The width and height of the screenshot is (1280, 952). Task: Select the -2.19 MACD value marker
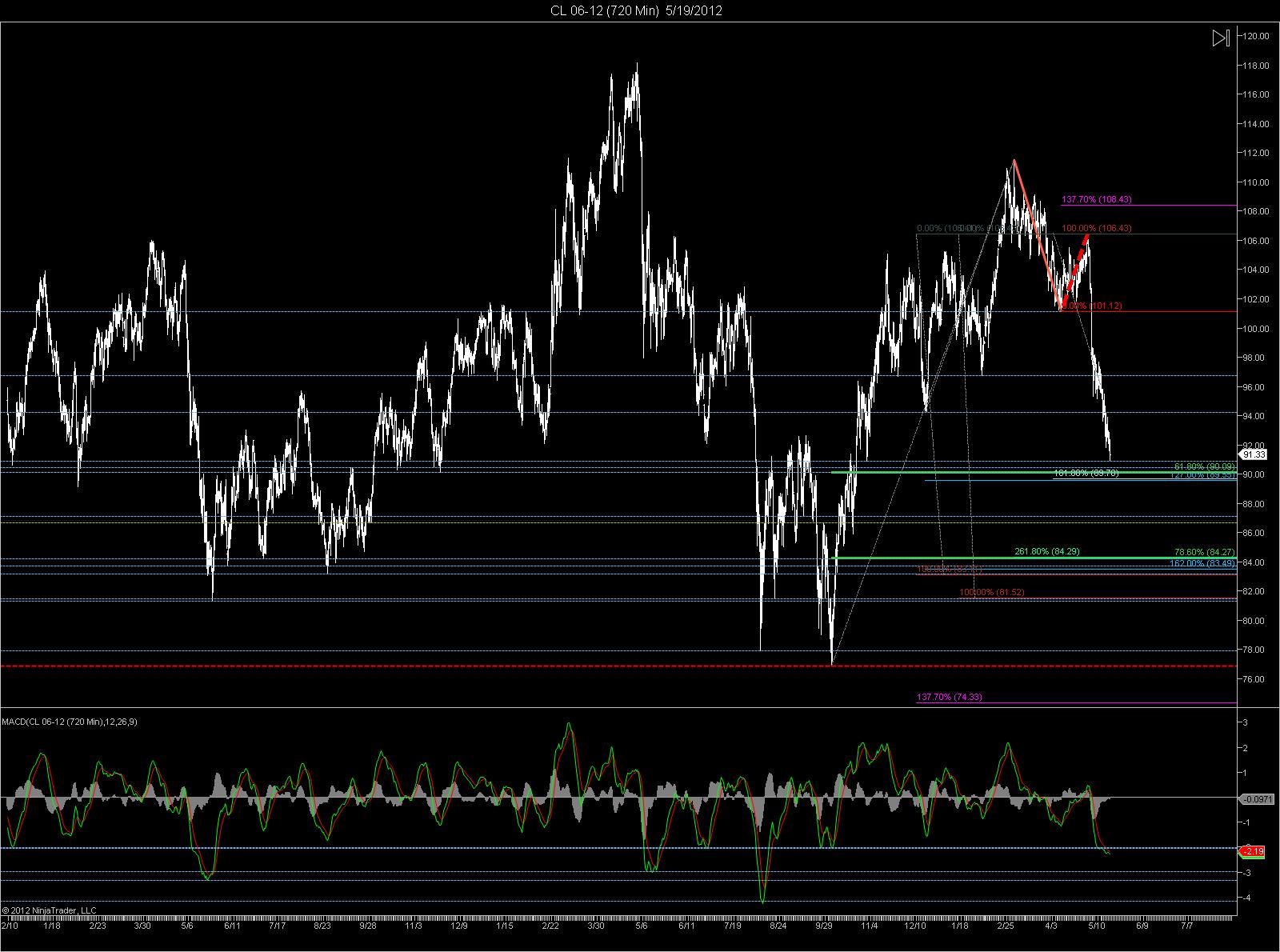click(1253, 851)
